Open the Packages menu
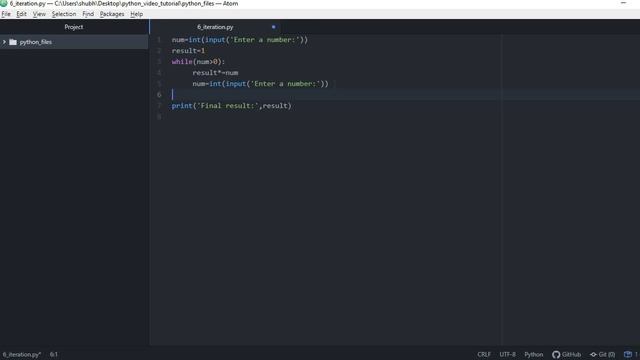Image resolution: width=640 pixels, height=360 pixels. (x=112, y=14)
